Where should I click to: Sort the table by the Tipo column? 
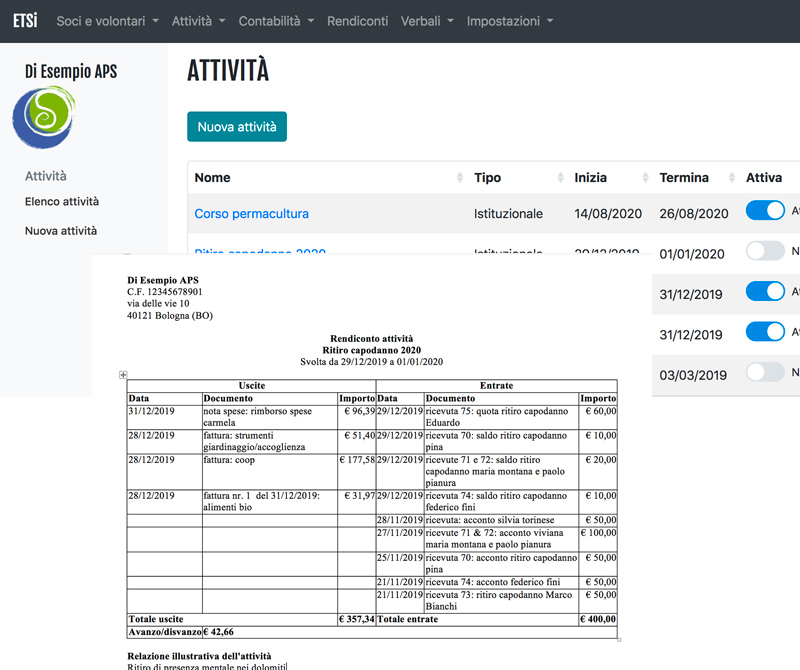point(517,178)
